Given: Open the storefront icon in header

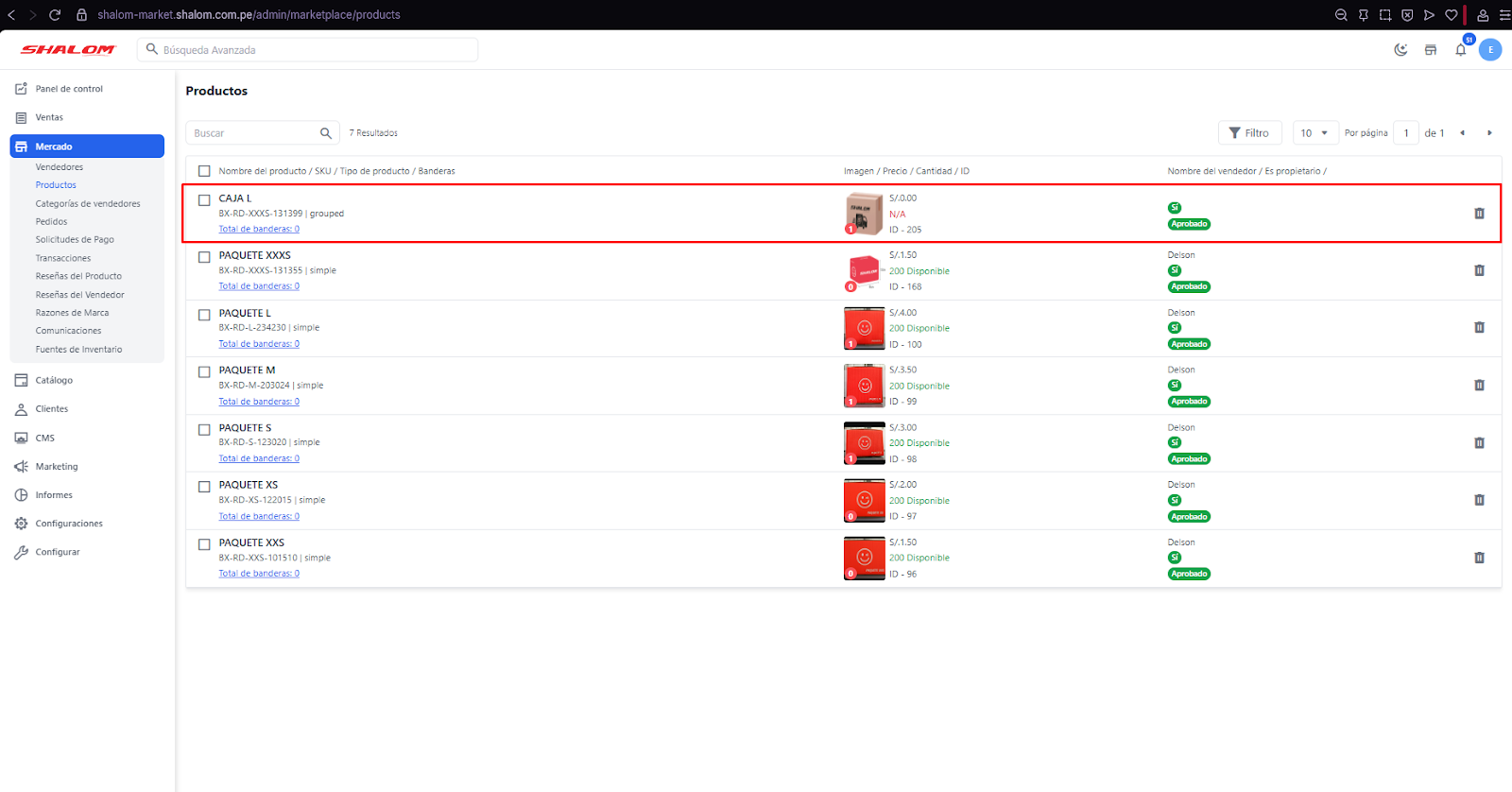Looking at the screenshot, I should [x=1431, y=50].
